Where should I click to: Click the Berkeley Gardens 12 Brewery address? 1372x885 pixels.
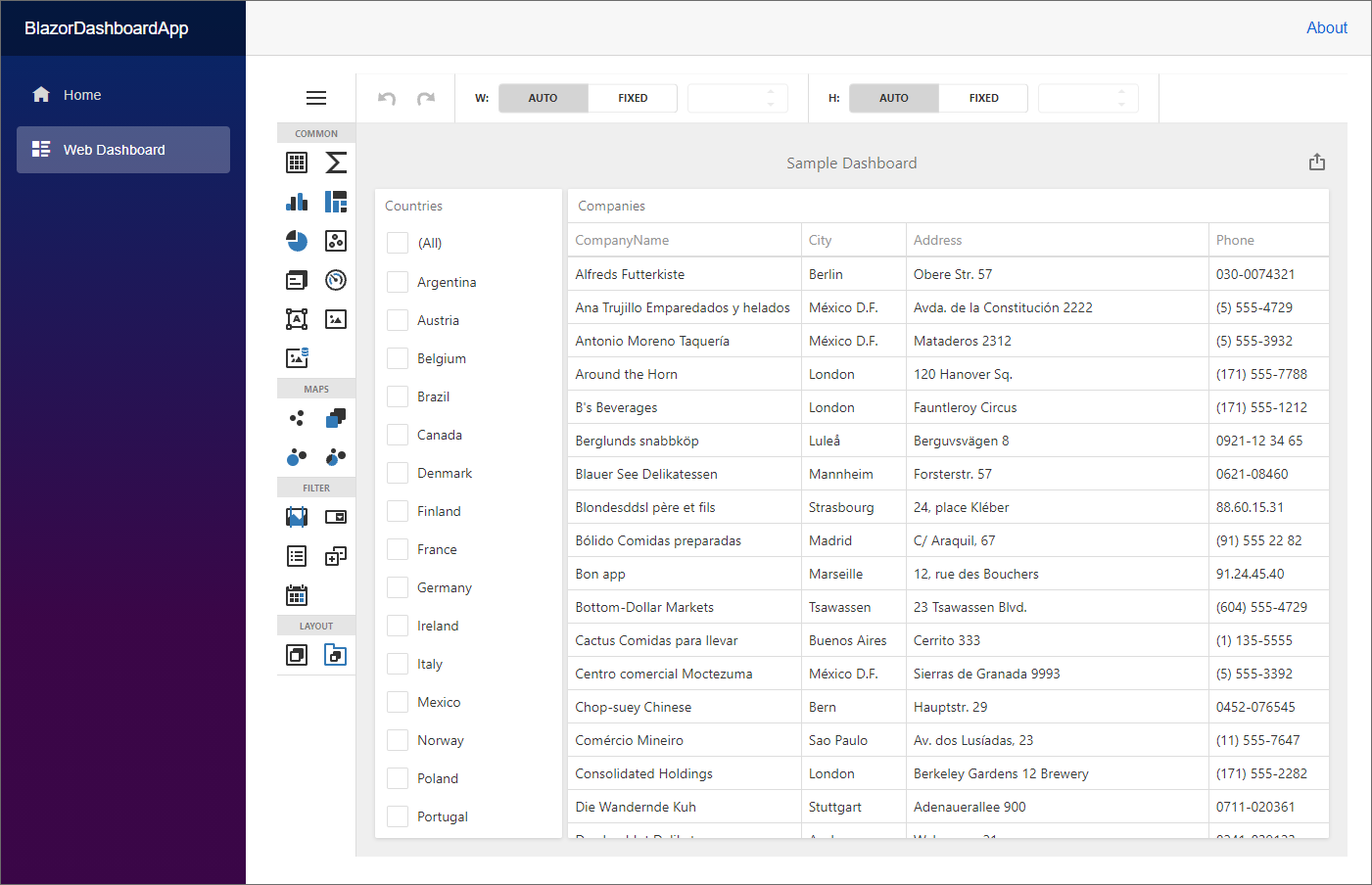1058,773
